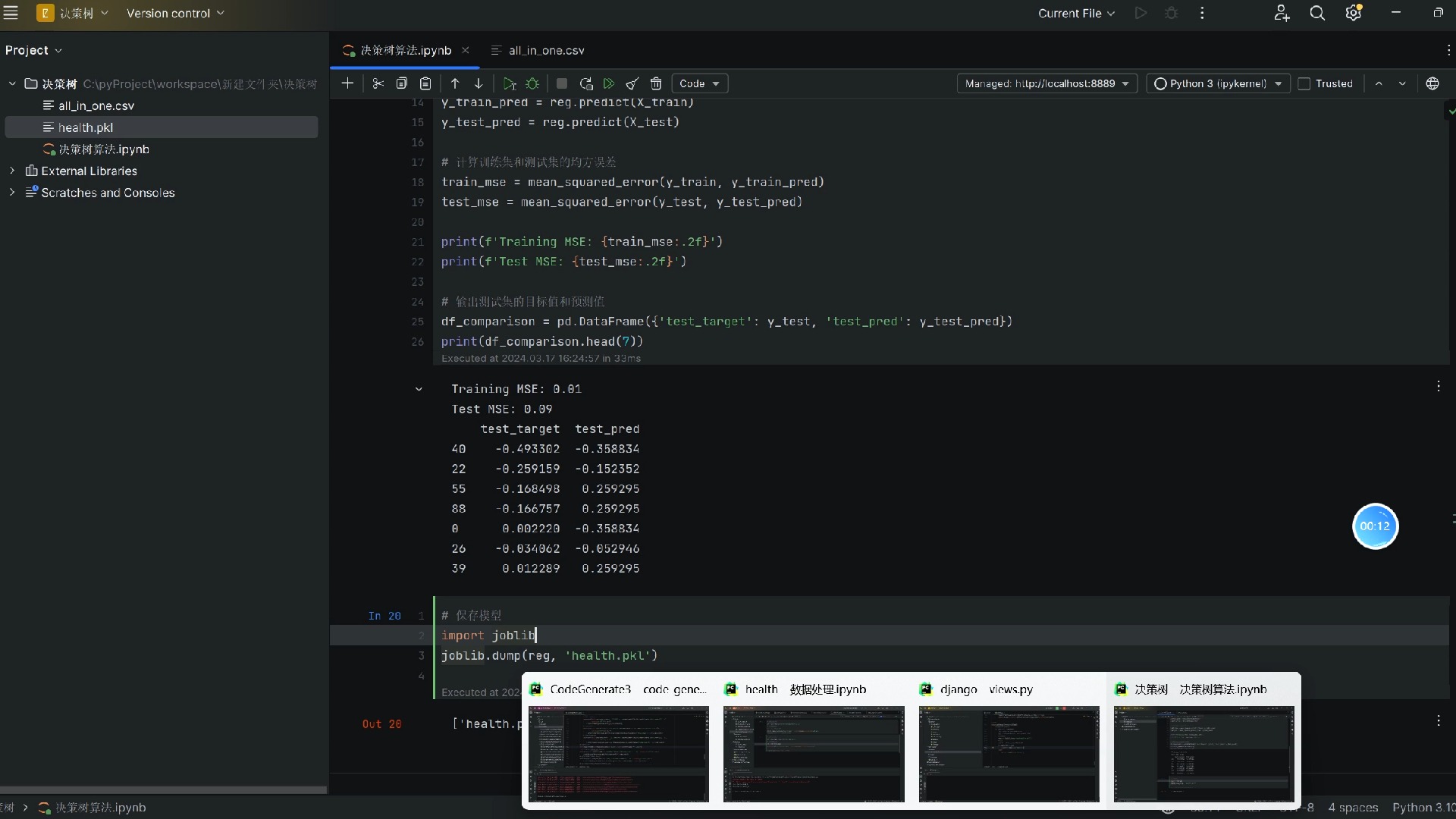Open the Python 3 ipykernel selector

click(x=1218, y=83)
